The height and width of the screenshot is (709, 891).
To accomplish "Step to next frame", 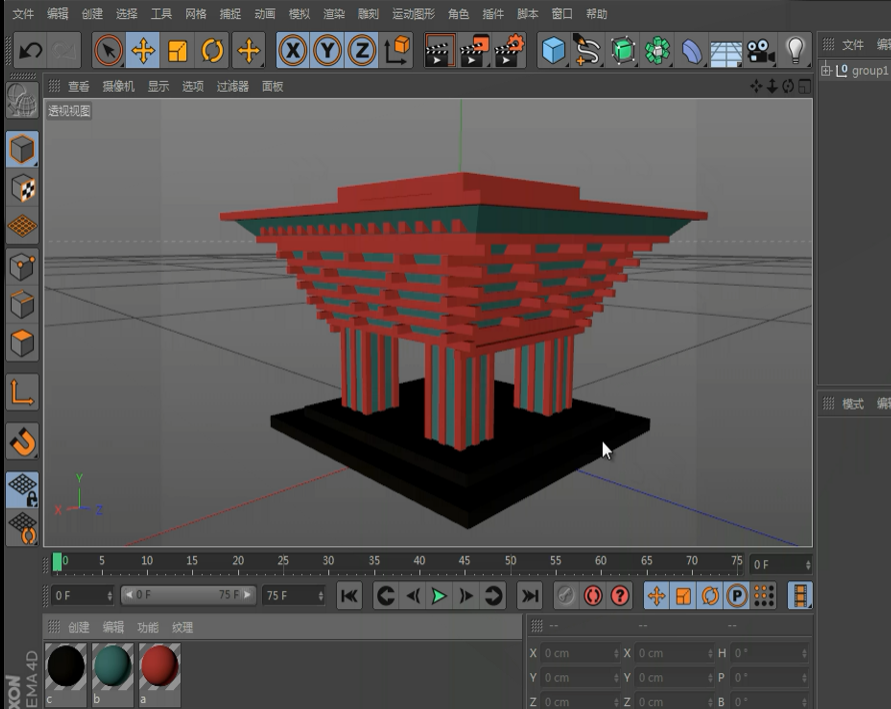I will [466, 596].
